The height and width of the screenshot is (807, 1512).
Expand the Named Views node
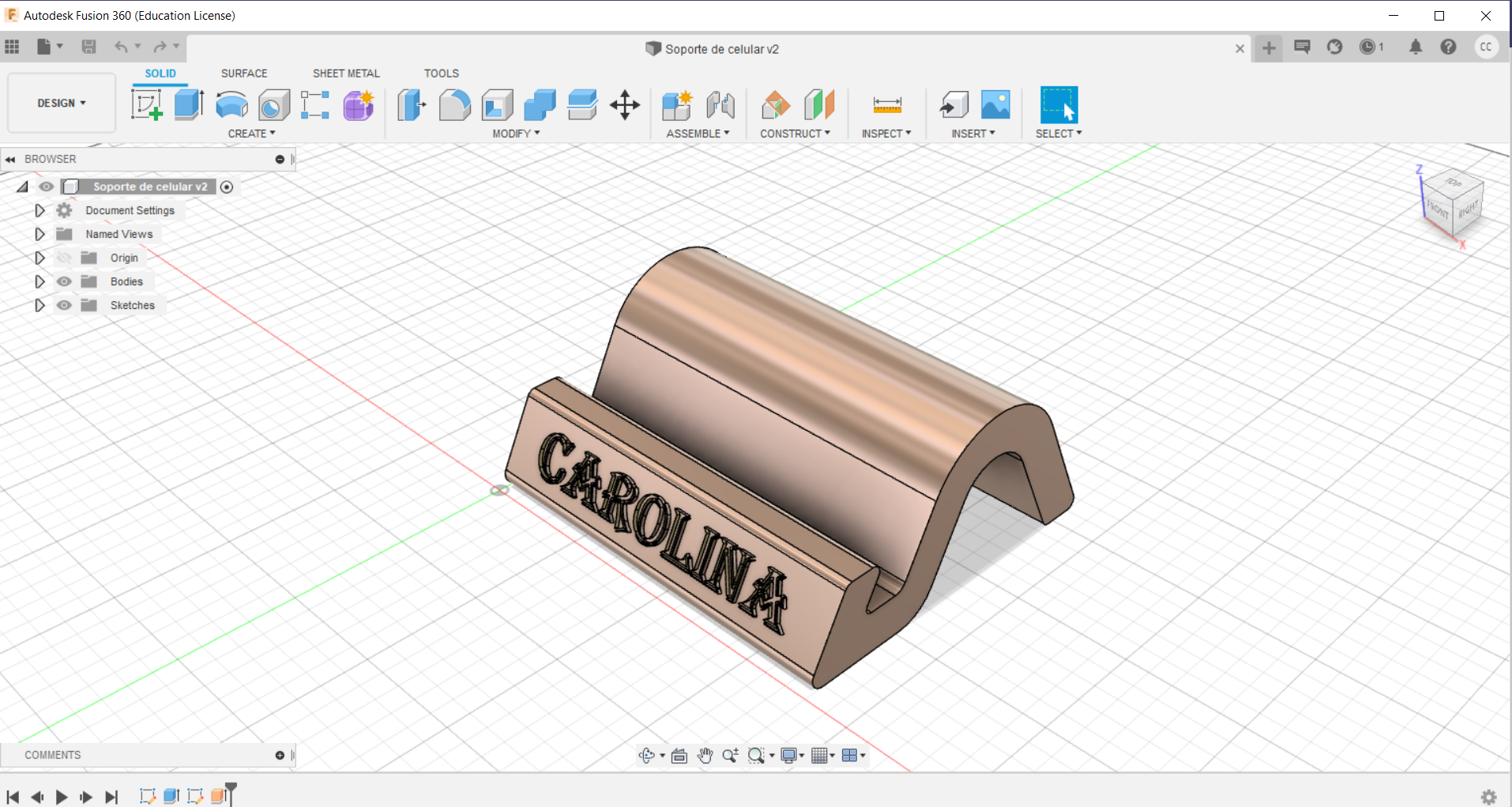point(39,234)
